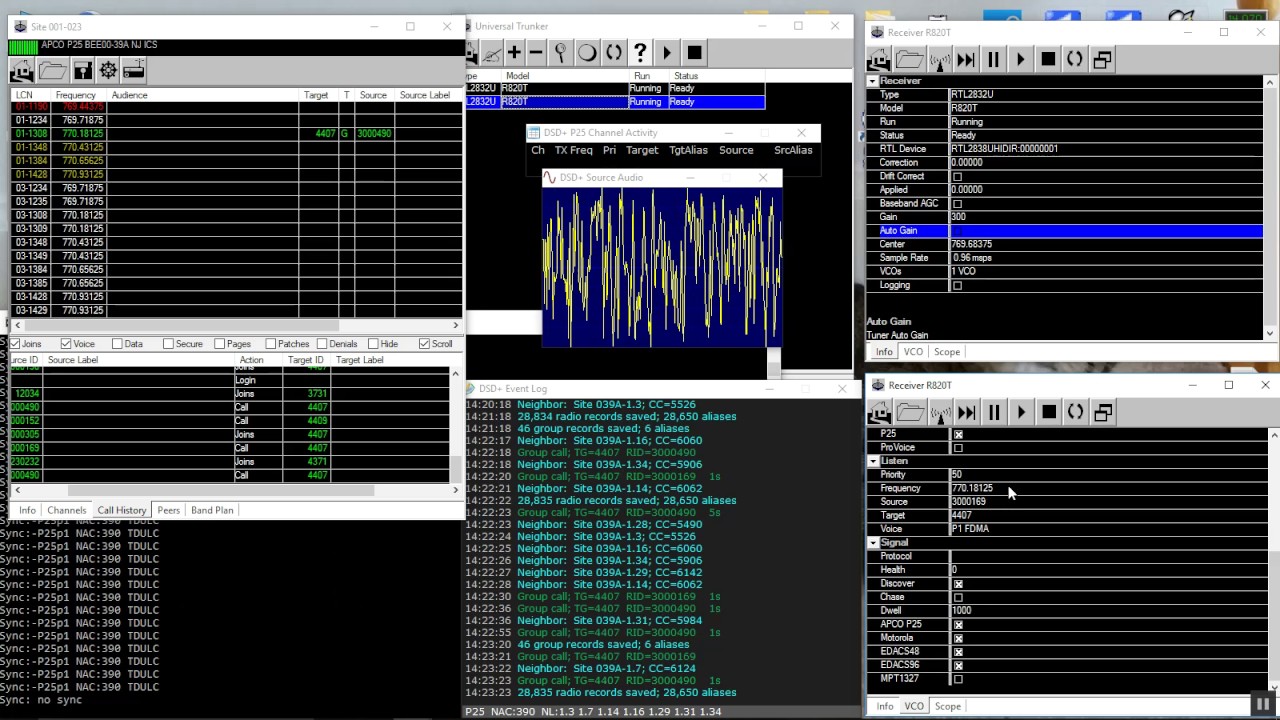Click the cascade windows icon in lower Receiver
Image resolution: width=1280 pixels, height=720 pixels.
(x=1102, y=412)
